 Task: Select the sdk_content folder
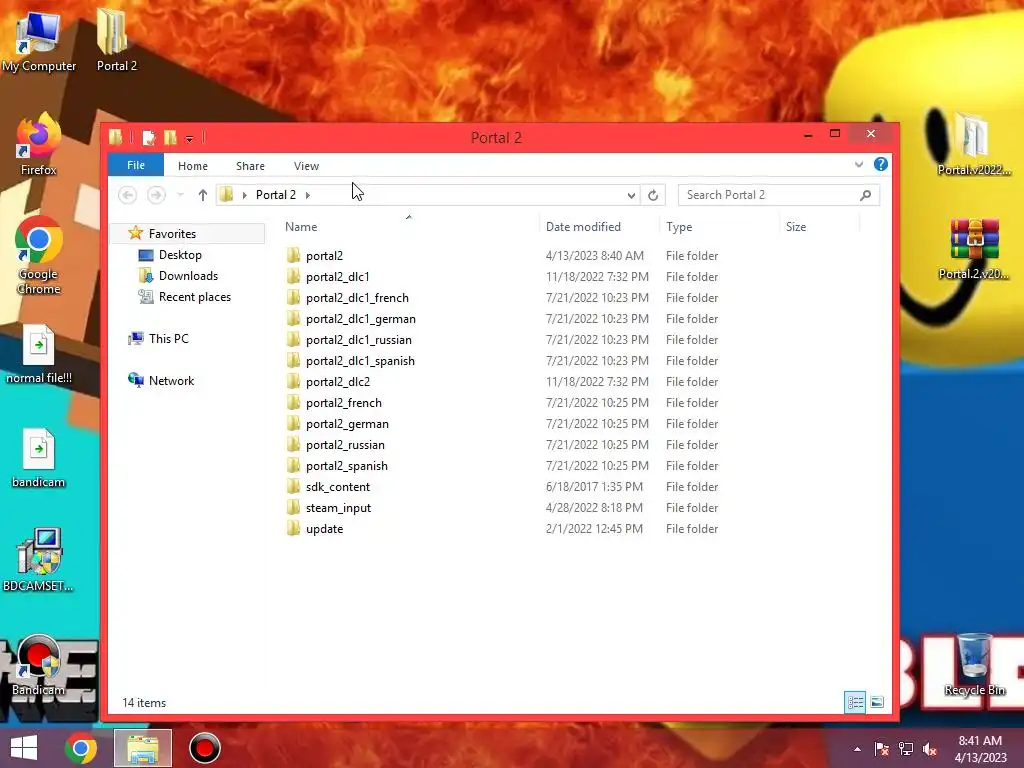click(338, 487)
